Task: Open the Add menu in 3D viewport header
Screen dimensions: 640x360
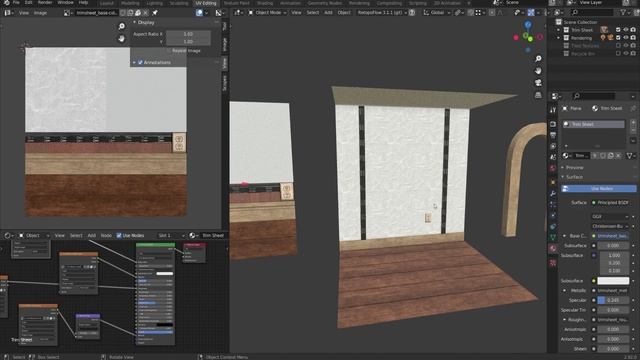Action: coord(328,13)
